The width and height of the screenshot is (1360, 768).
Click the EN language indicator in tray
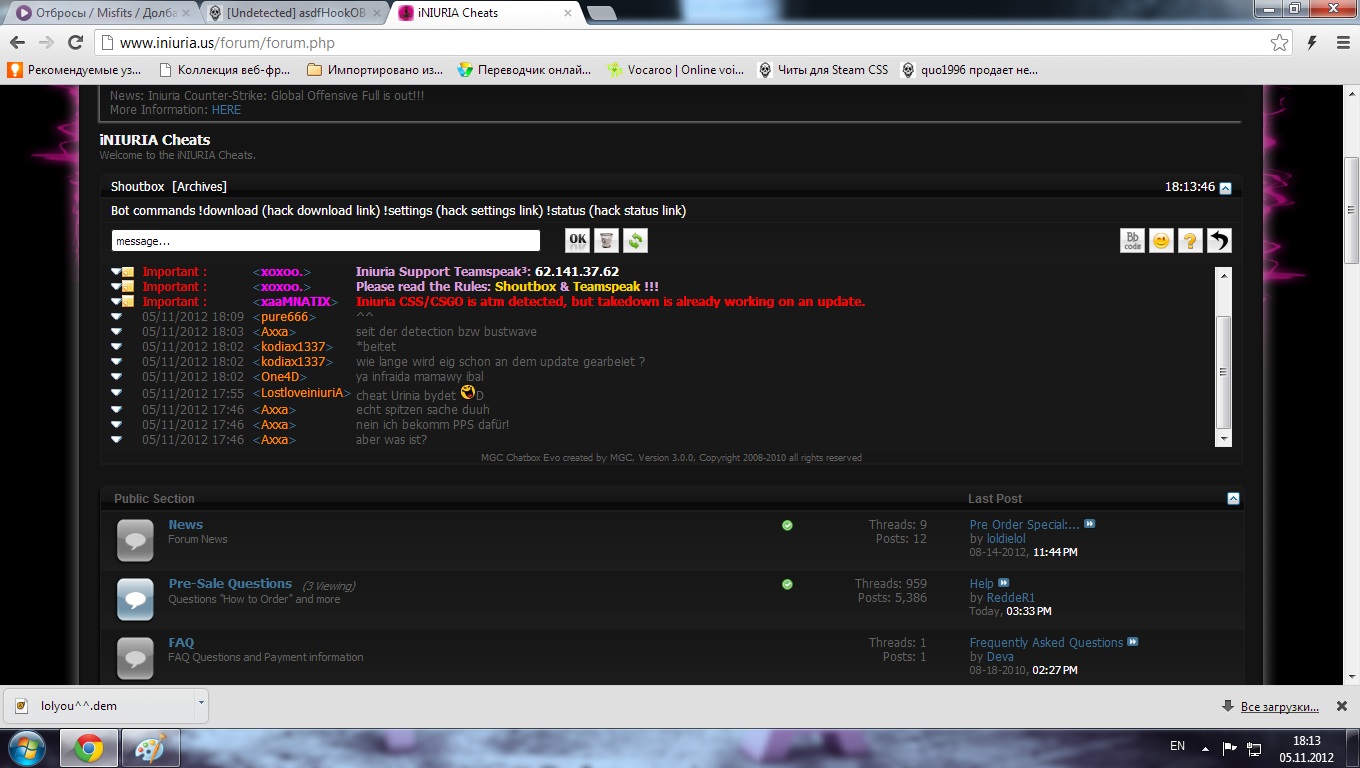(x=1177, y=746)
